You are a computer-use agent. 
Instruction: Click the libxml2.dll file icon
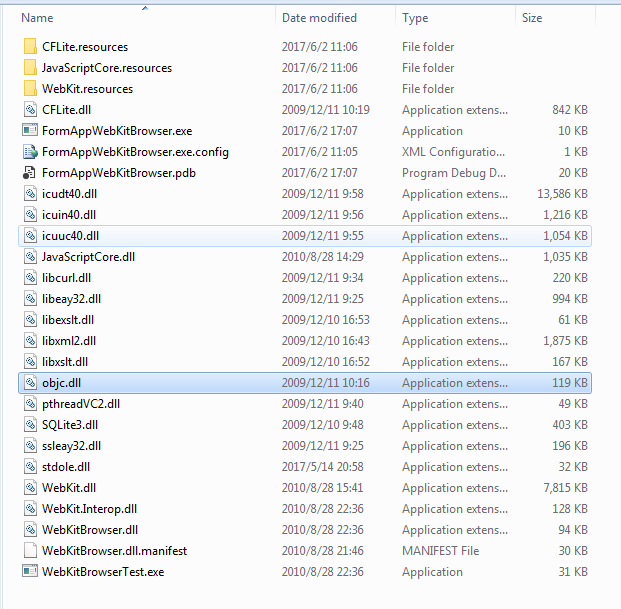click(x=30, y=340)
